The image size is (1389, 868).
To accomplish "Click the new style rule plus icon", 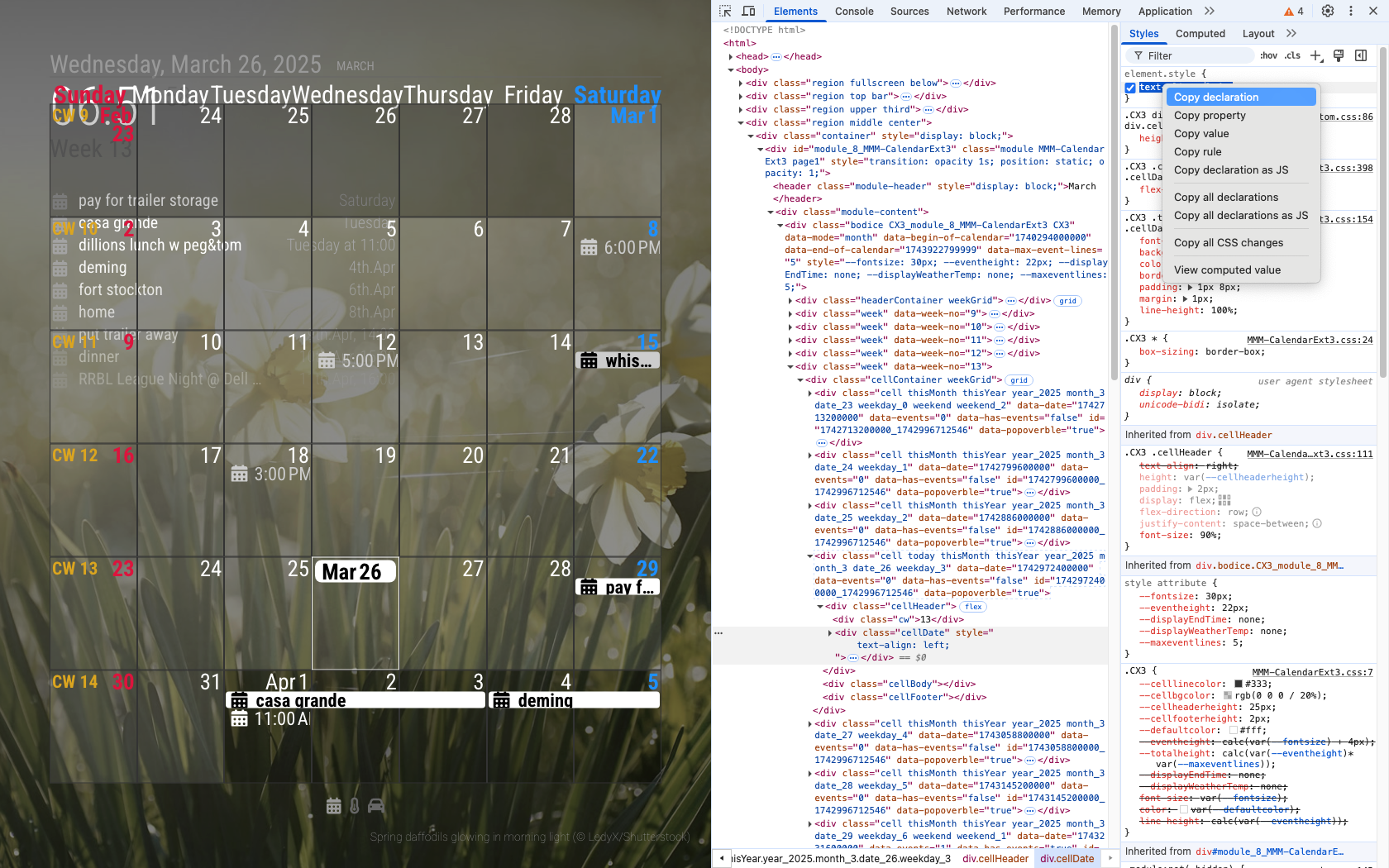I will (x=1316, y=55).
